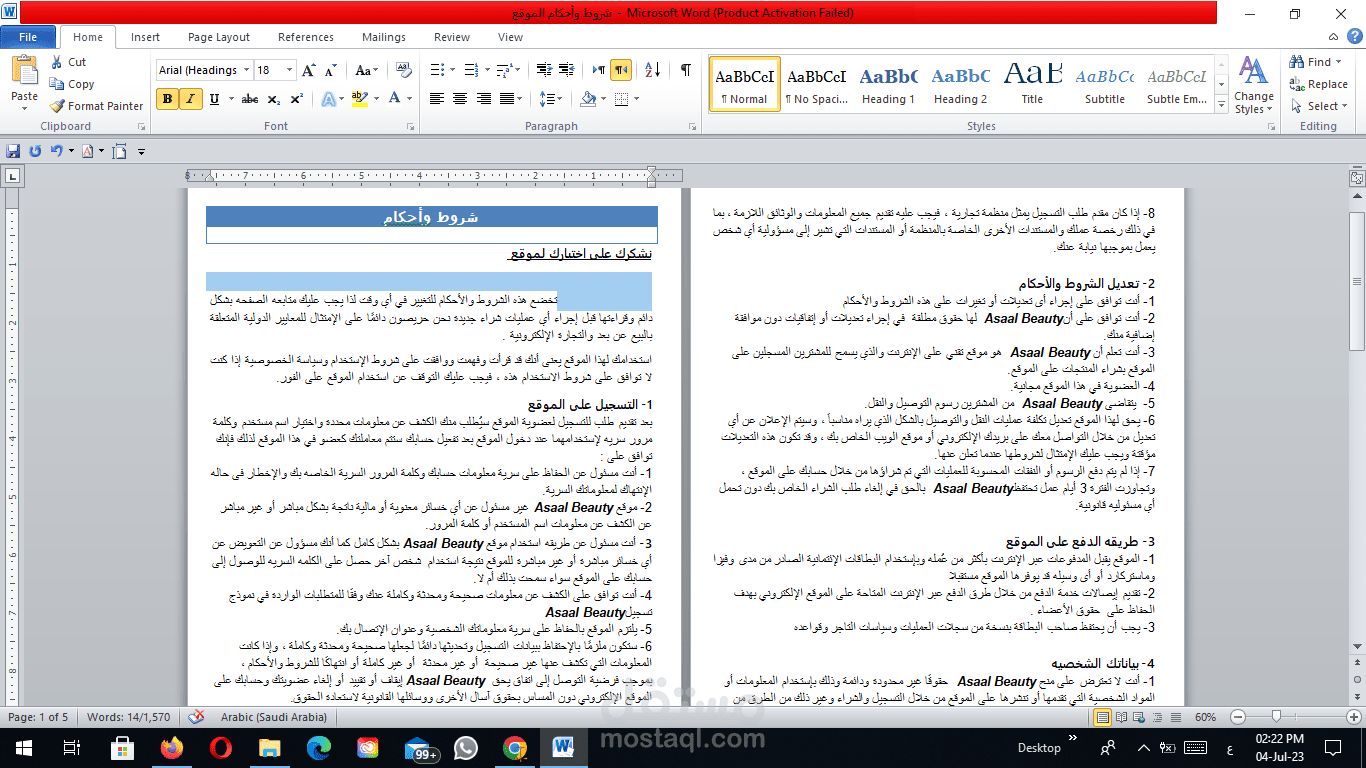This screenshot has width=1366, height=768.
Task: Toggle Bold formatting
Action: [167, 99]
